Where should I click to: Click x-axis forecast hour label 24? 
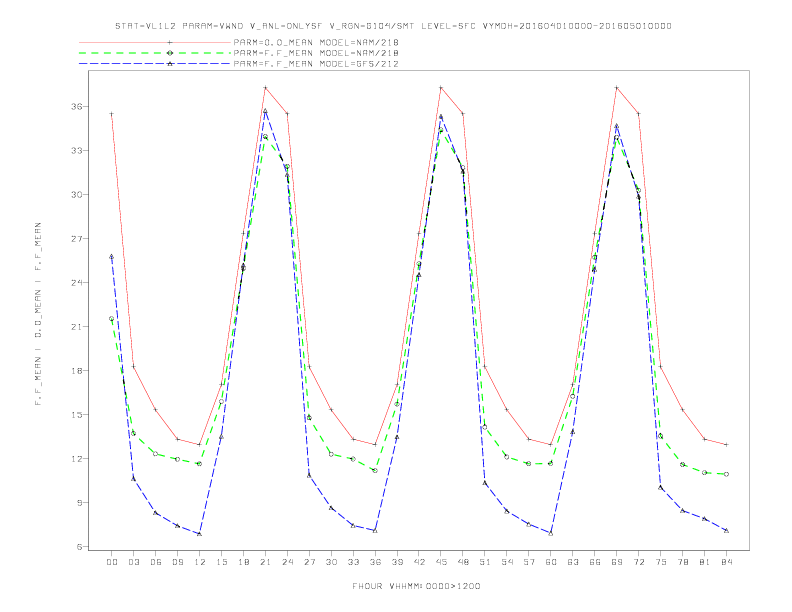coord(287,562)
